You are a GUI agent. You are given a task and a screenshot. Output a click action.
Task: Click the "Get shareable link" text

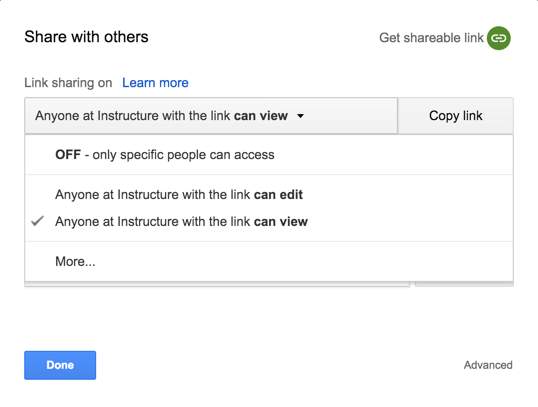tap(431, 38)
